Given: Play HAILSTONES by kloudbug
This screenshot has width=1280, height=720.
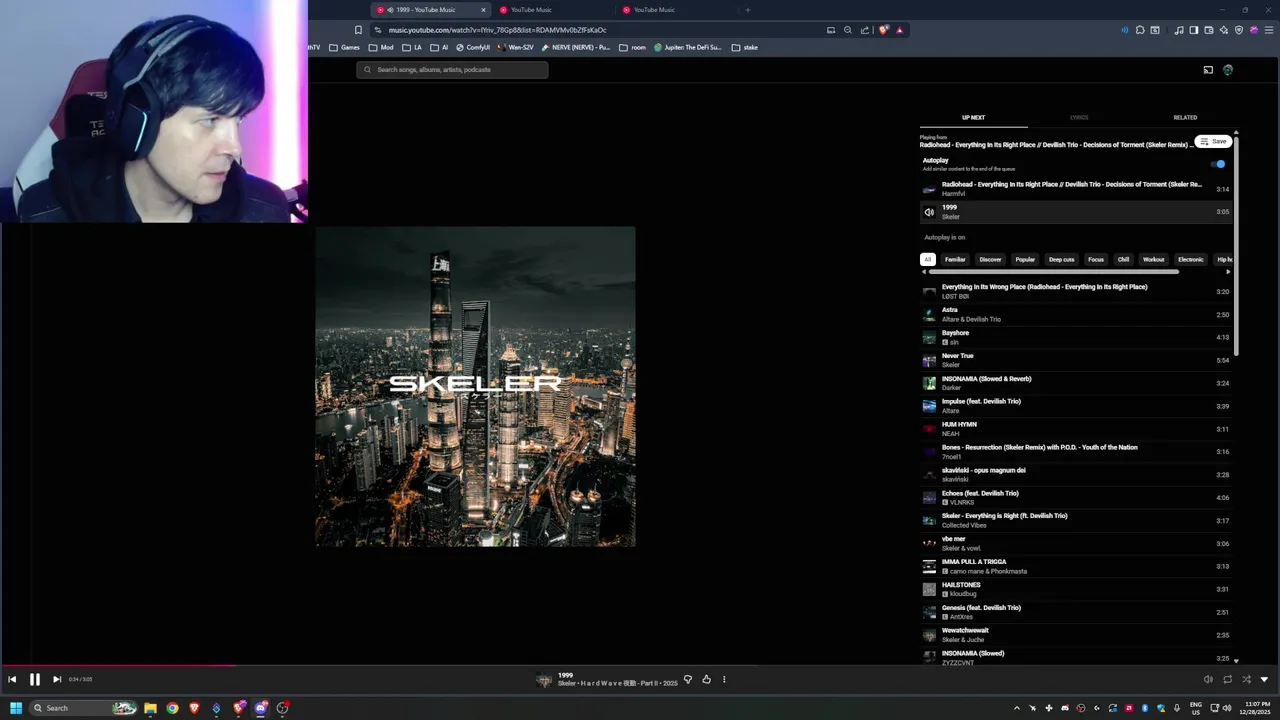Looking at the screenshot, I should click(1075, 589).
